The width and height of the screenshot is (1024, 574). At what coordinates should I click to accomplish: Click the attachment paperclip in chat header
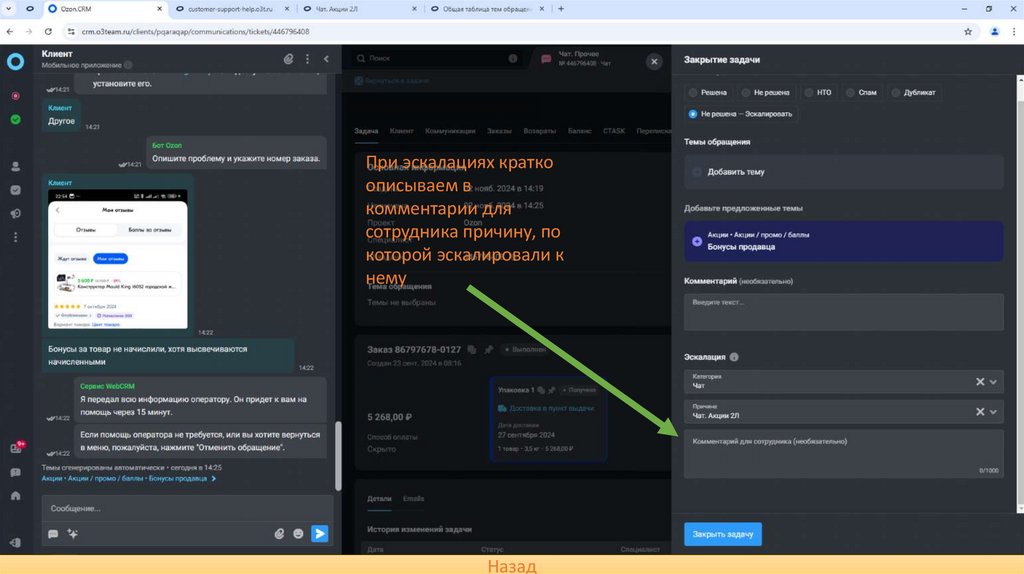pos(289,59)
